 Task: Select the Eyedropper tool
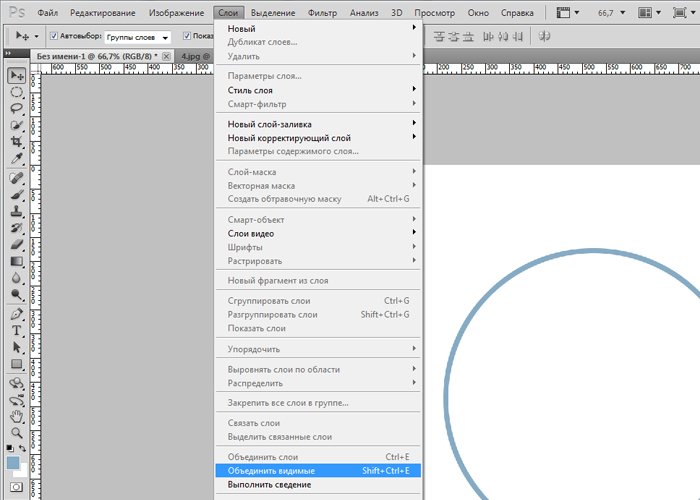pyautogui.click(x=17, y=159)
